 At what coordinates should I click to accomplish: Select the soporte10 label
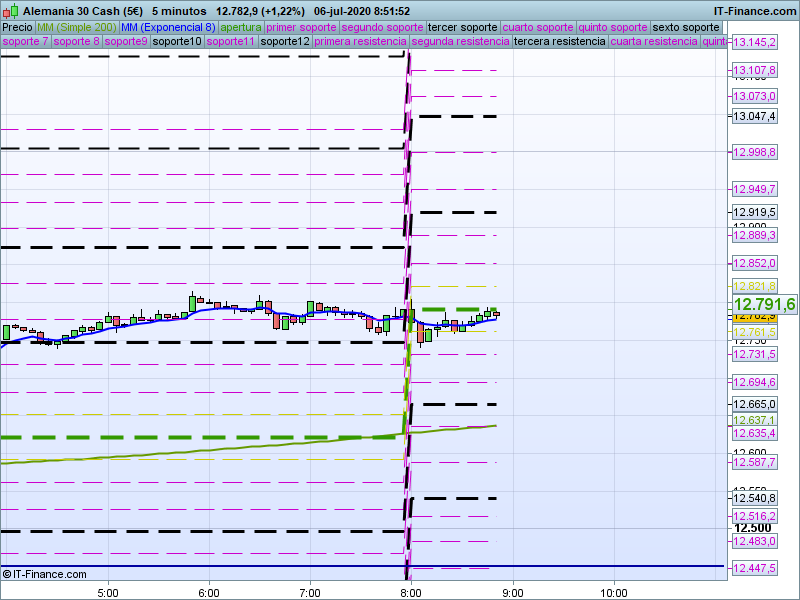(x=176, y=42)
